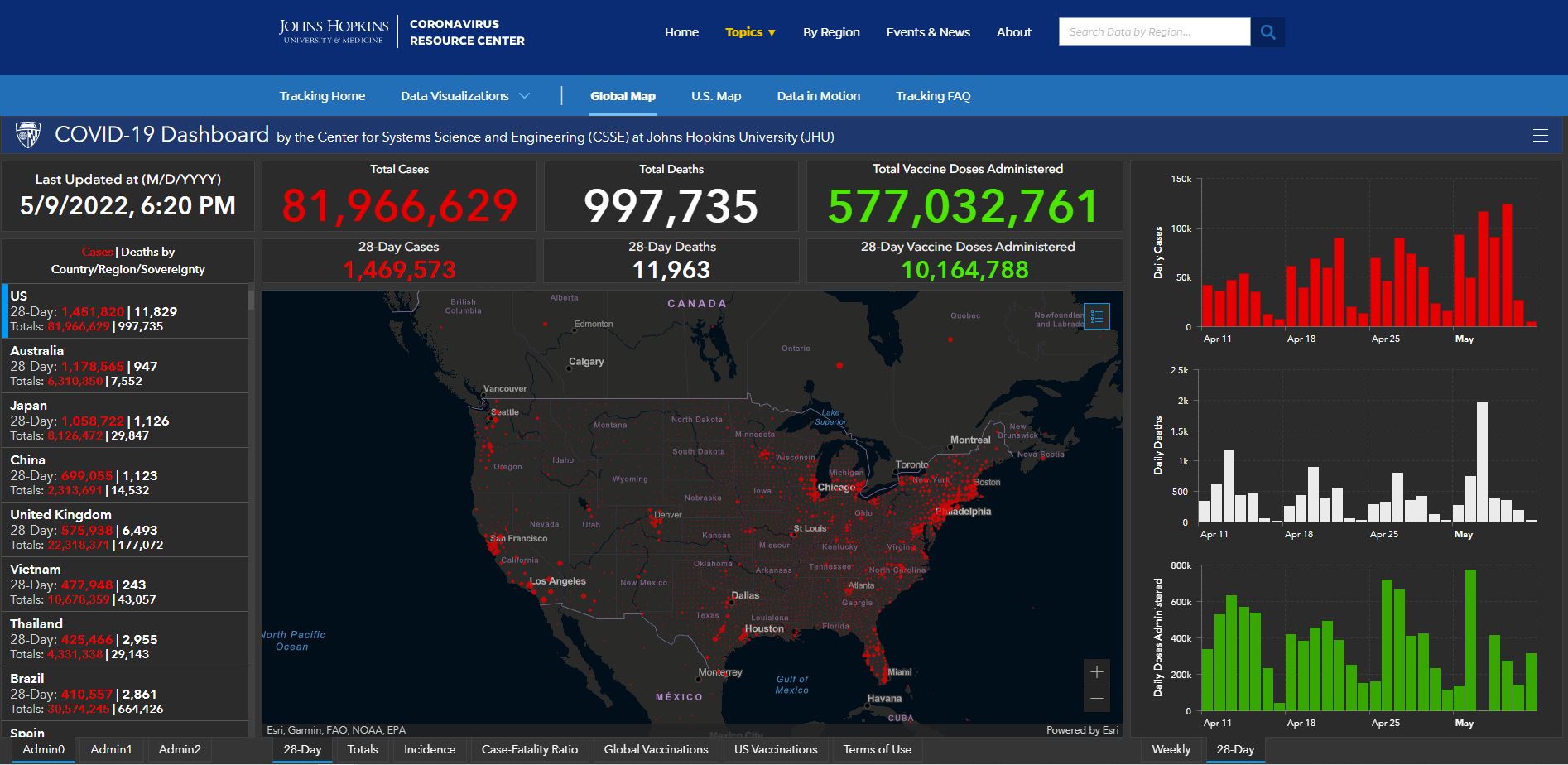The width and height of the screenshot is (1568, 765).
Task: Switch the list to Admin1 level
Action: pos(111,749)
